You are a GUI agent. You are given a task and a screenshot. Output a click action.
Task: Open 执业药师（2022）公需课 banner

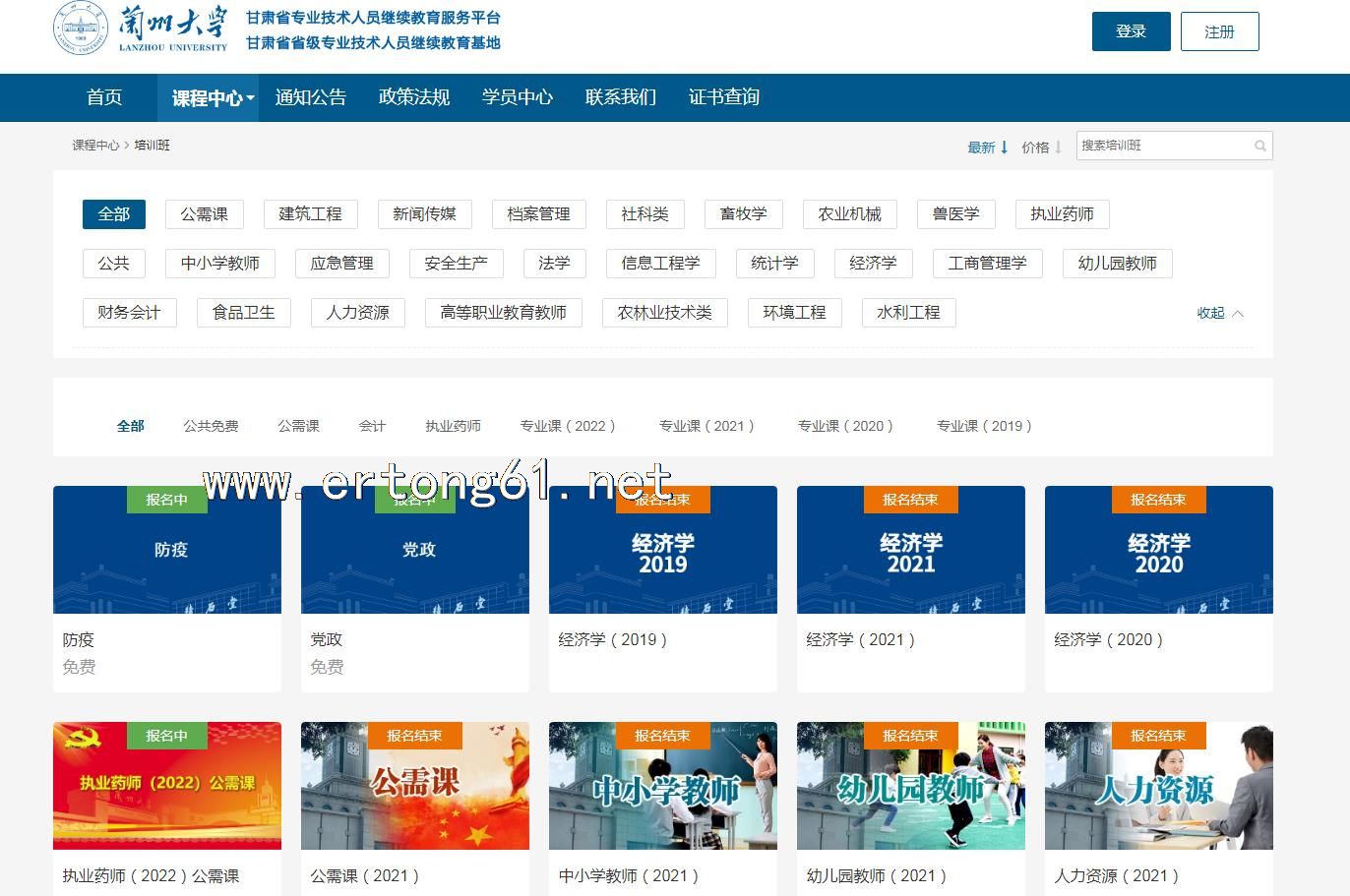pyautogui.click(x=167, y=786)
